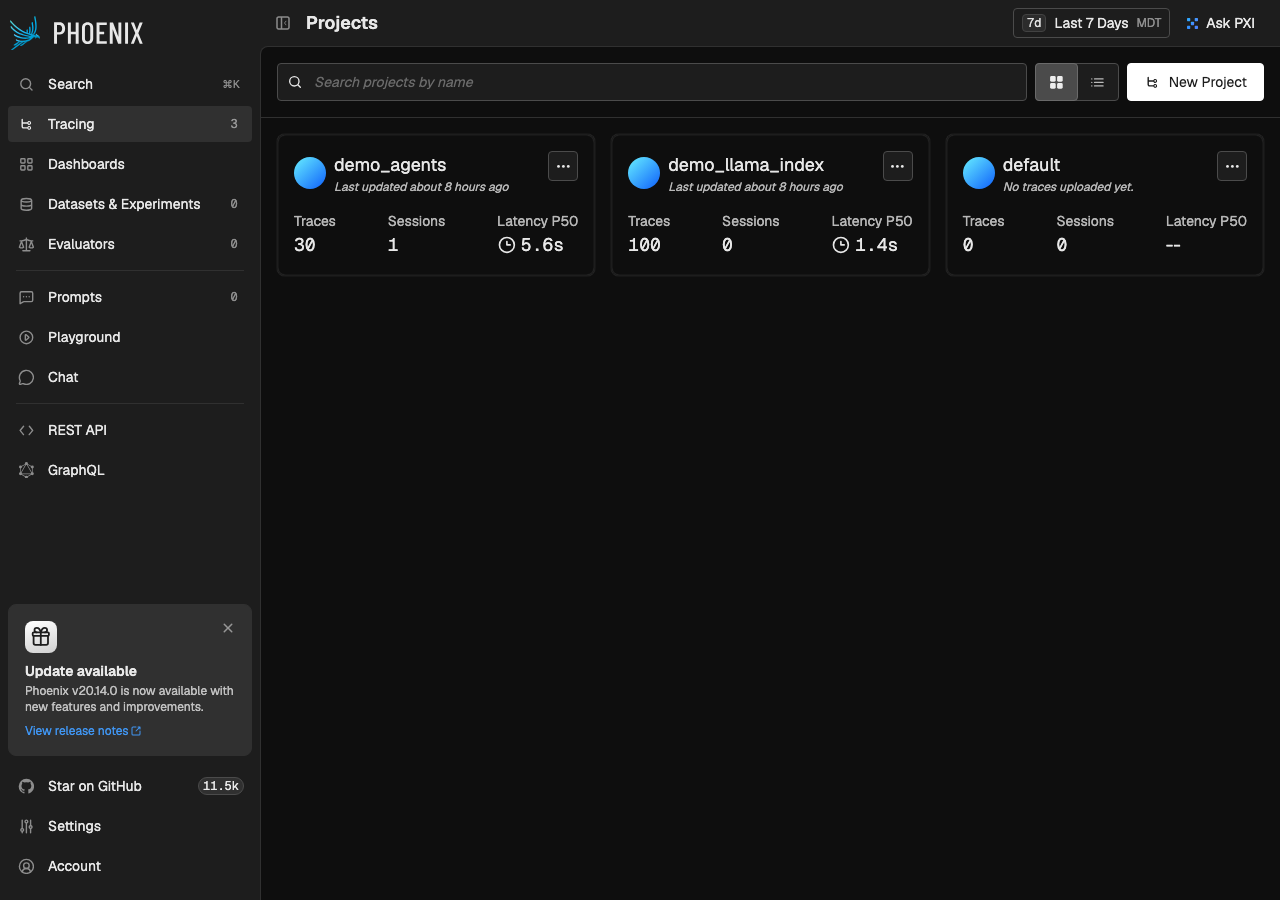
Task: Click the Dashboards grid icon
Action: pyautogui.click(x=27, y=164)
